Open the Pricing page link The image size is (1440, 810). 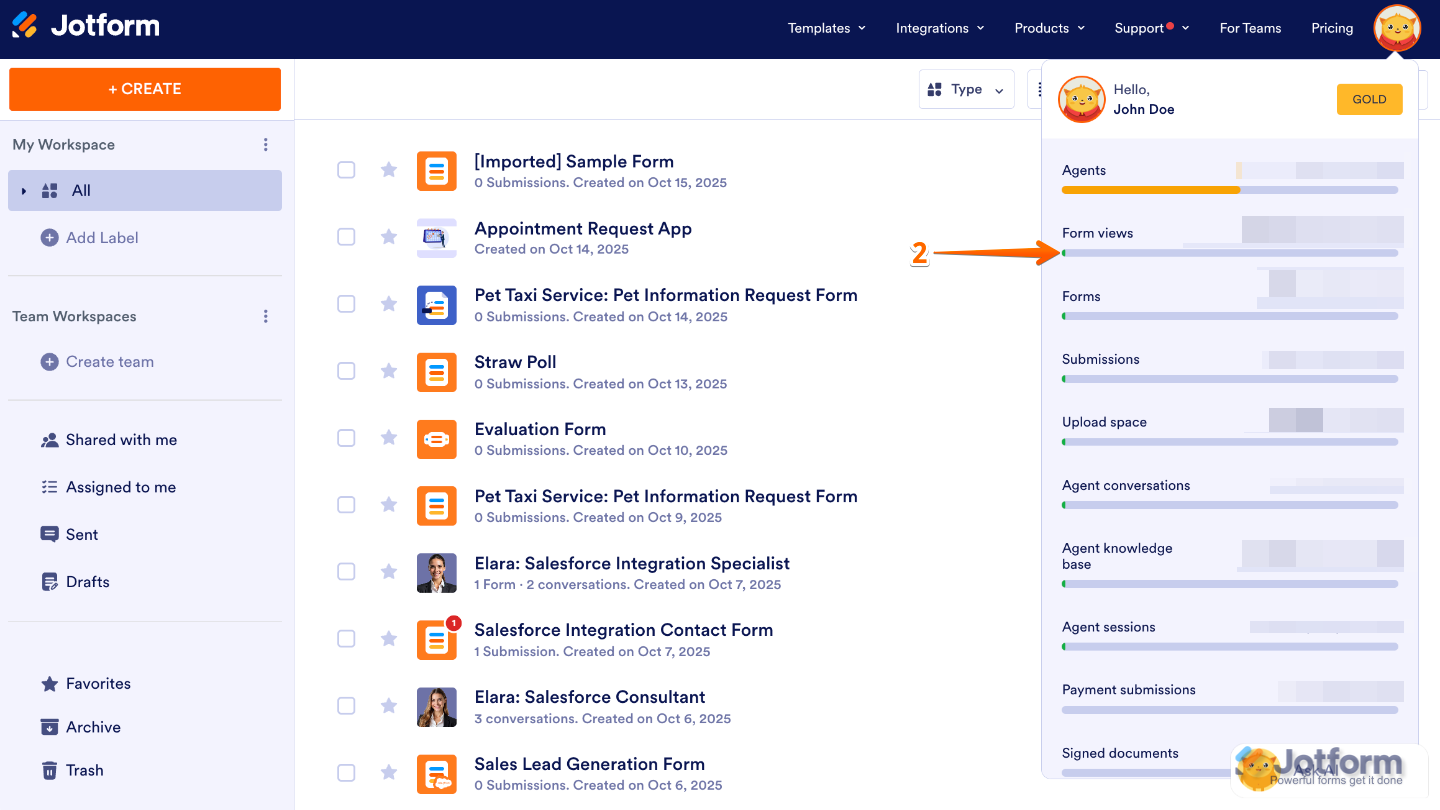(x=1332, y=28)
